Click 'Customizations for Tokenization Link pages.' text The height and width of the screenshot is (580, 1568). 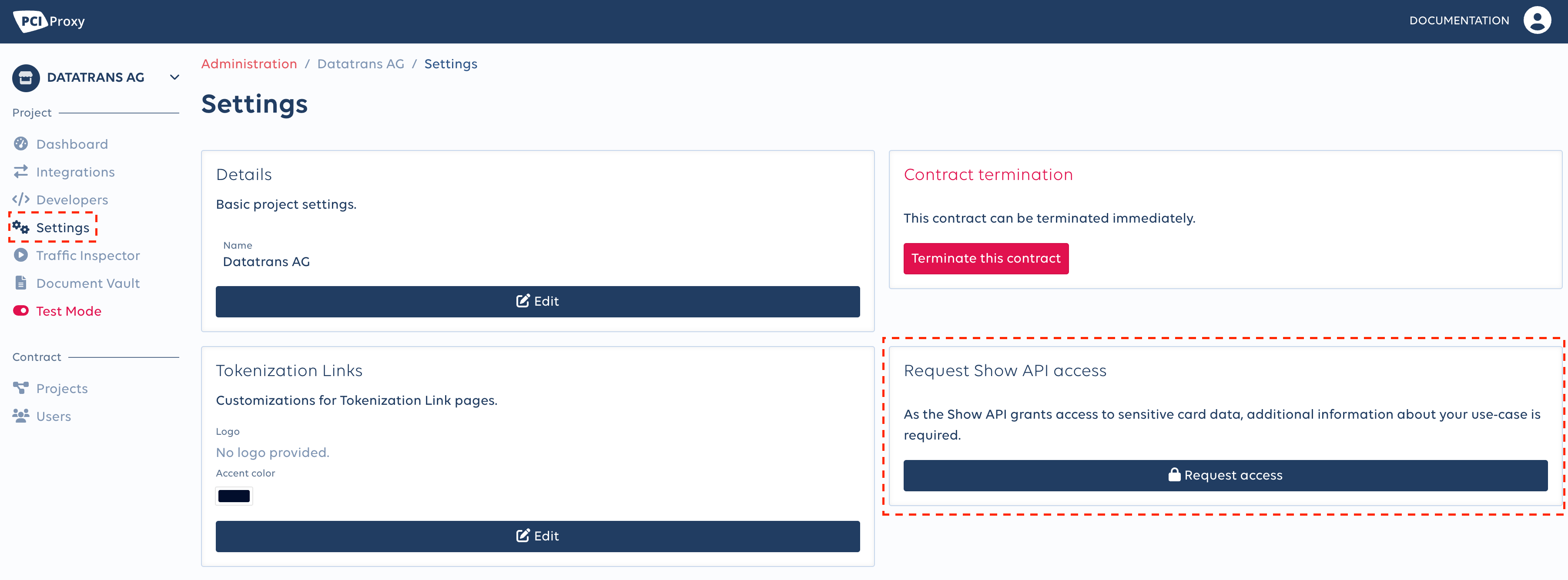pos(356,400)
